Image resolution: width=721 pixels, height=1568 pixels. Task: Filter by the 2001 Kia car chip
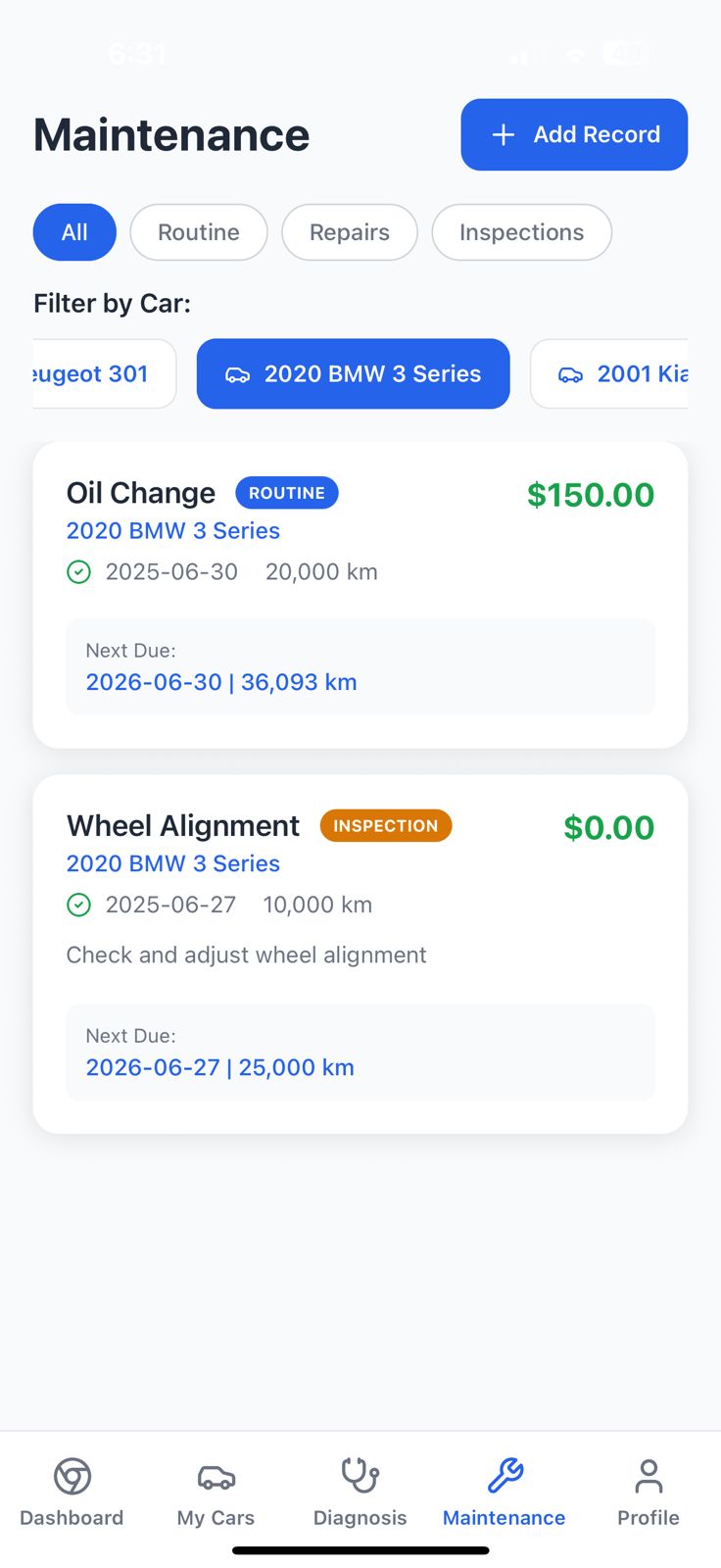click(609, 374)
